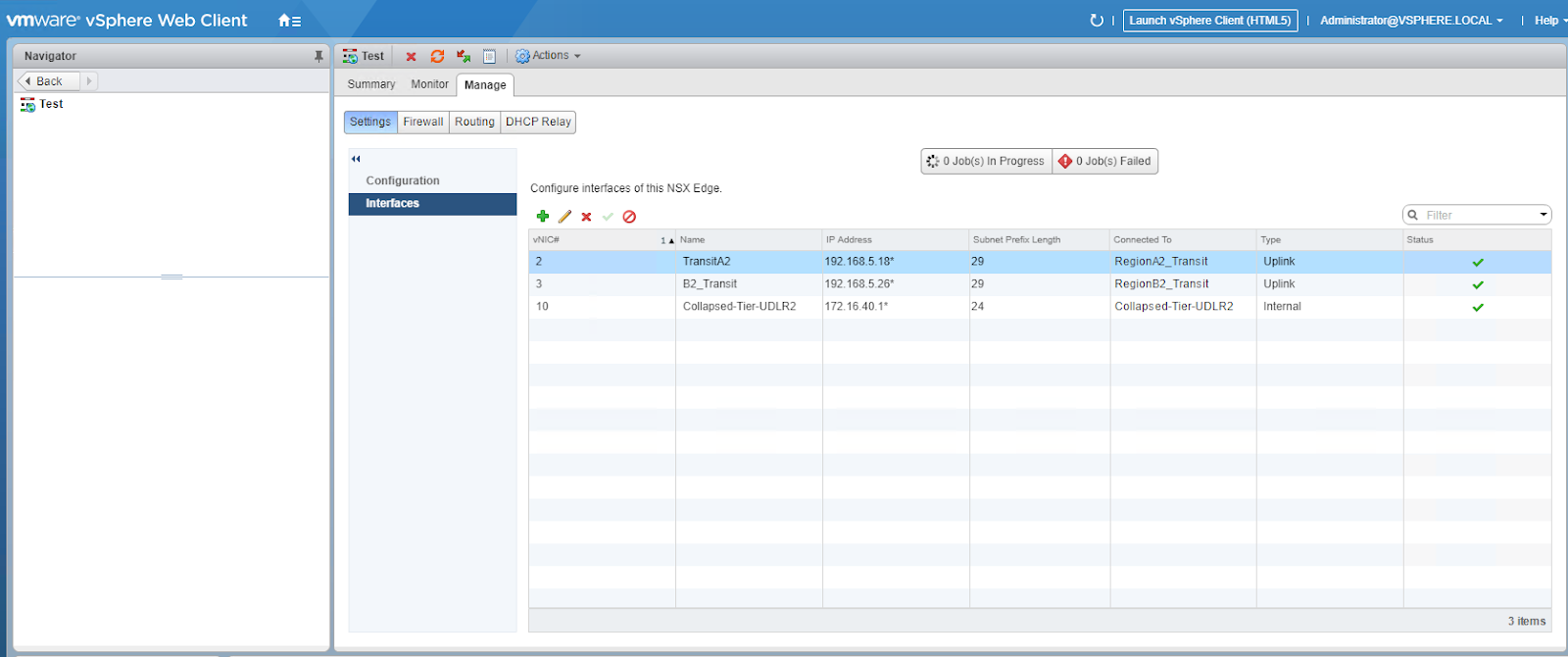Select Configuration in the settings sidebar

(403, 180)
